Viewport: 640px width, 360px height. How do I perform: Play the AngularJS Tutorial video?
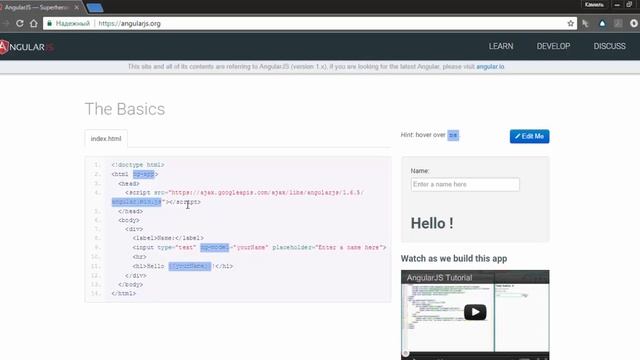[x=475, y=312]
